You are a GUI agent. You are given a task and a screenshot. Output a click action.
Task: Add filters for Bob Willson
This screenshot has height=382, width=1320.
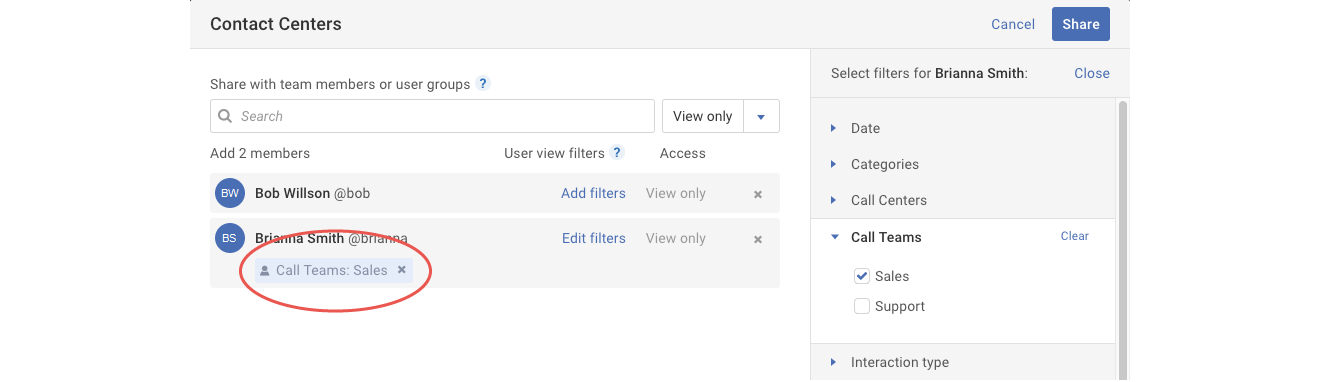point(593,193)
